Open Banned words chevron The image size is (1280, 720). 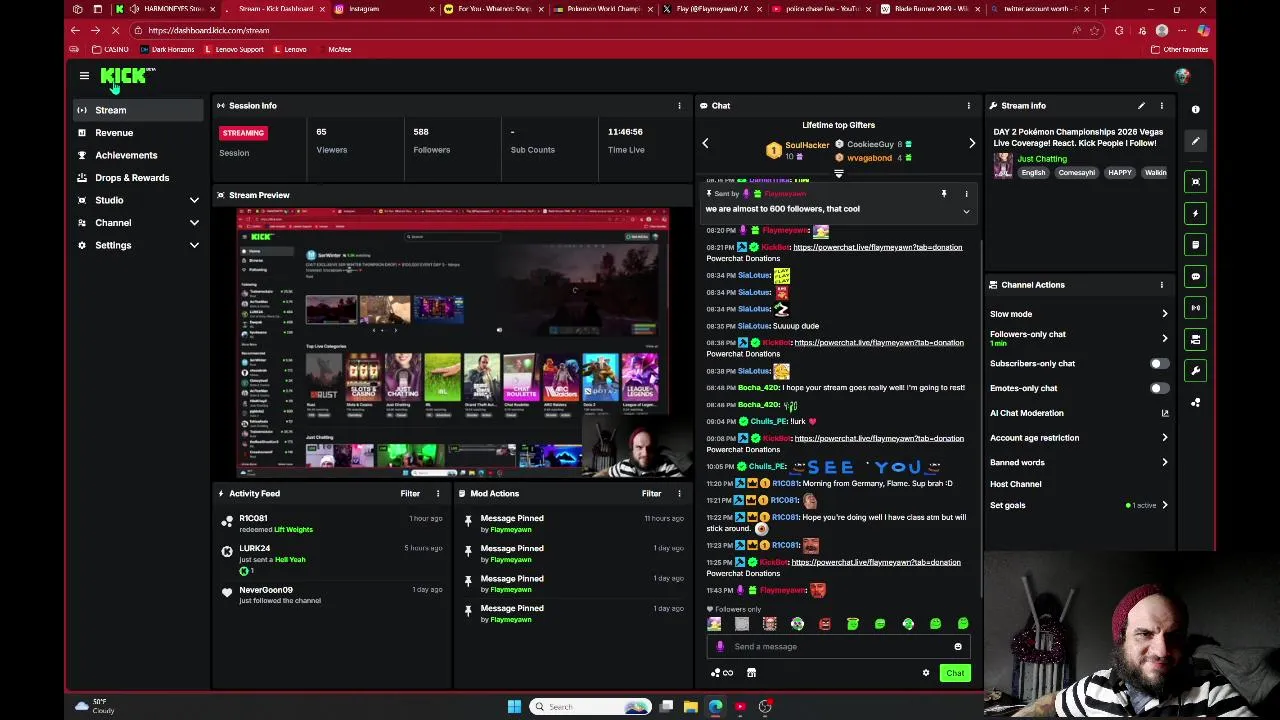[1165, 462]
